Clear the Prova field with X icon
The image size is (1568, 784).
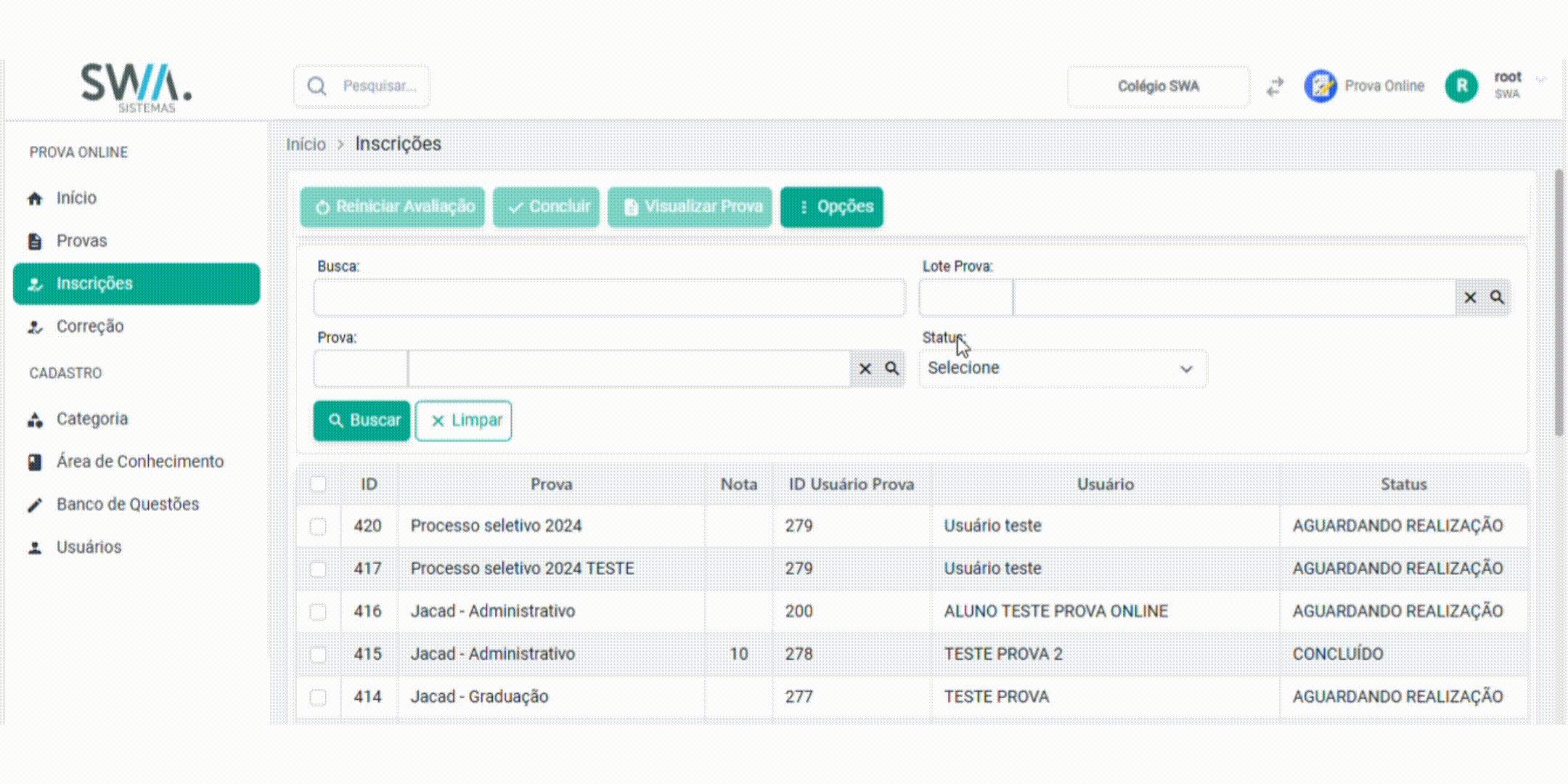click(865, 369)
